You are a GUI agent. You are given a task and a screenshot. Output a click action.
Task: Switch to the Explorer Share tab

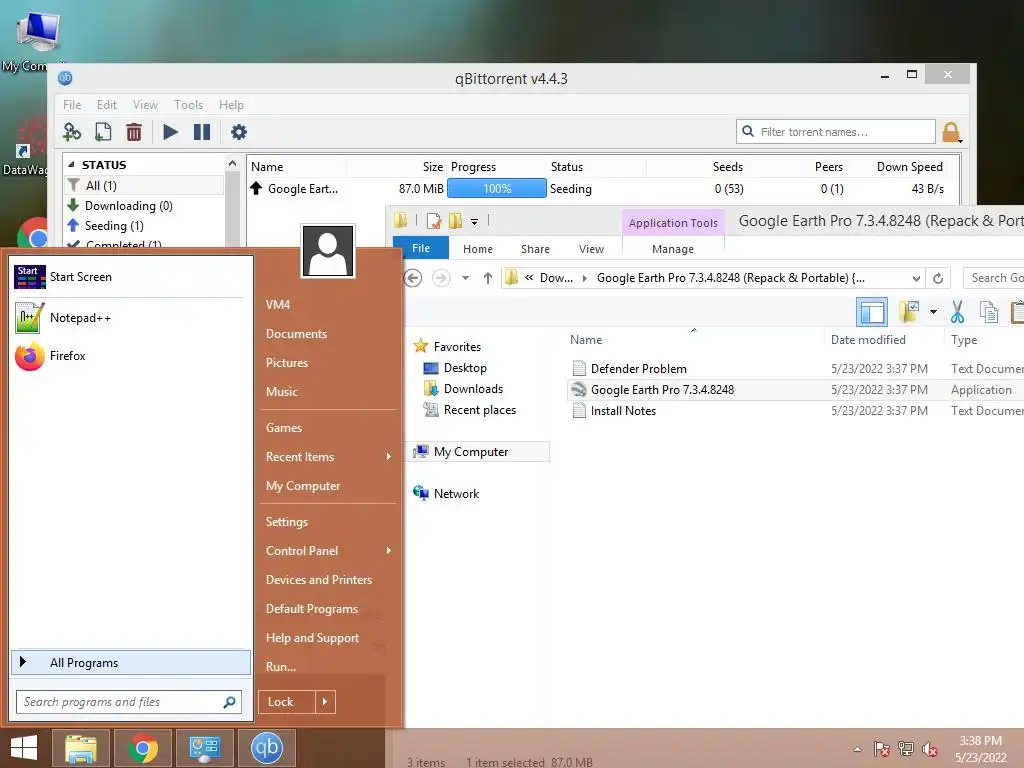click(x=535, y=249)
